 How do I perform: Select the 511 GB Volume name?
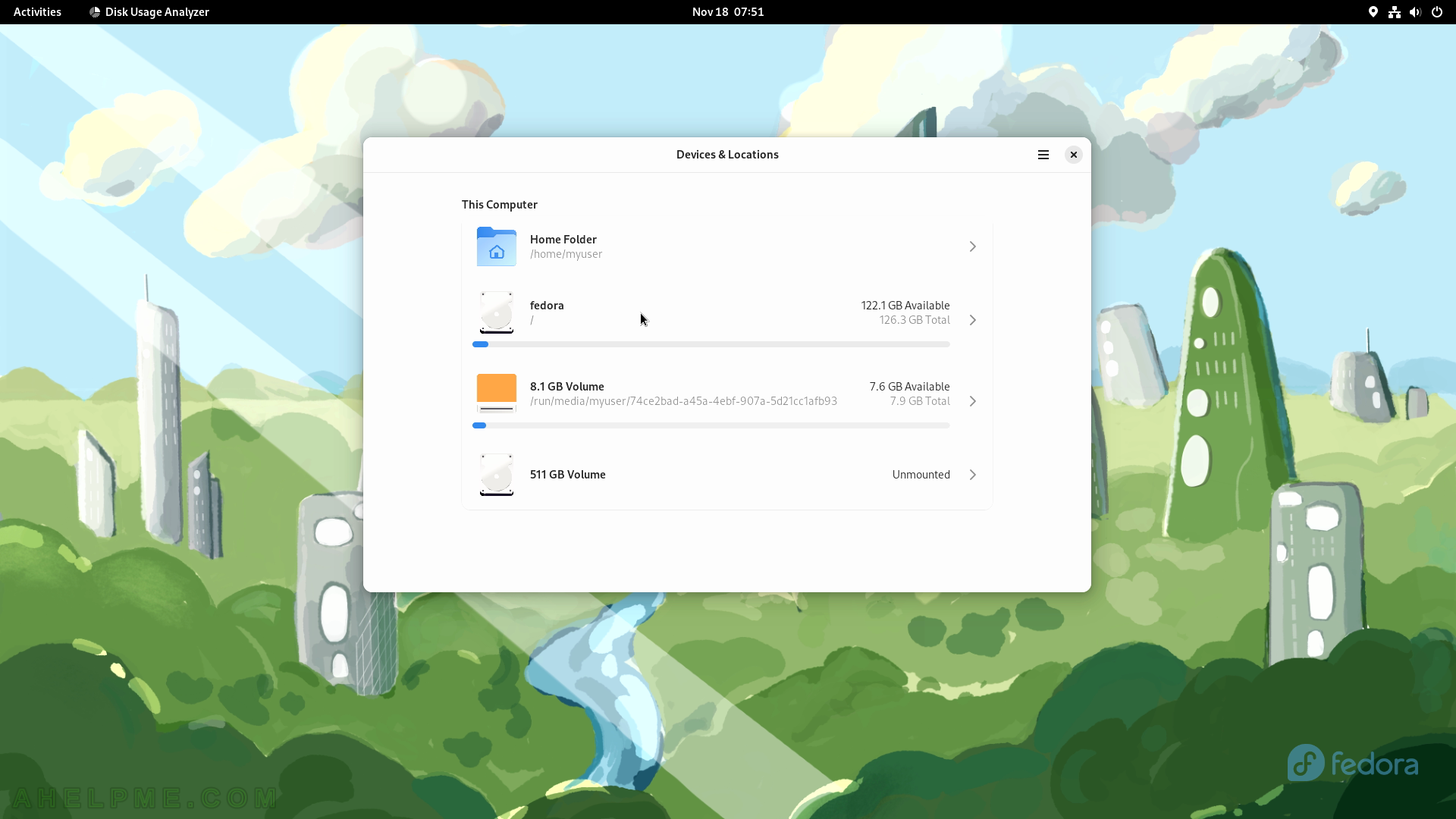(568, 475)
